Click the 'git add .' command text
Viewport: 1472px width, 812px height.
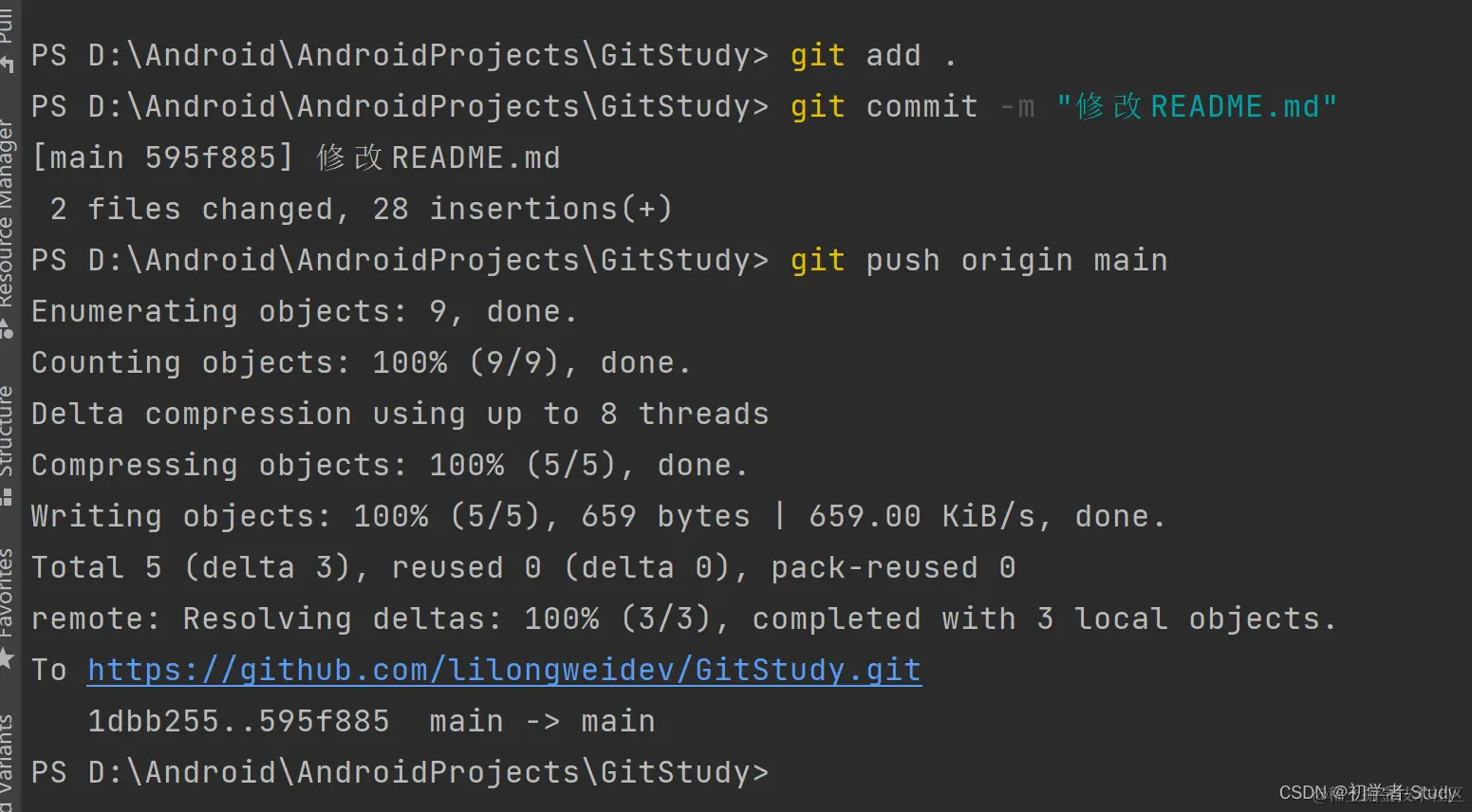[x=873, y=55]
